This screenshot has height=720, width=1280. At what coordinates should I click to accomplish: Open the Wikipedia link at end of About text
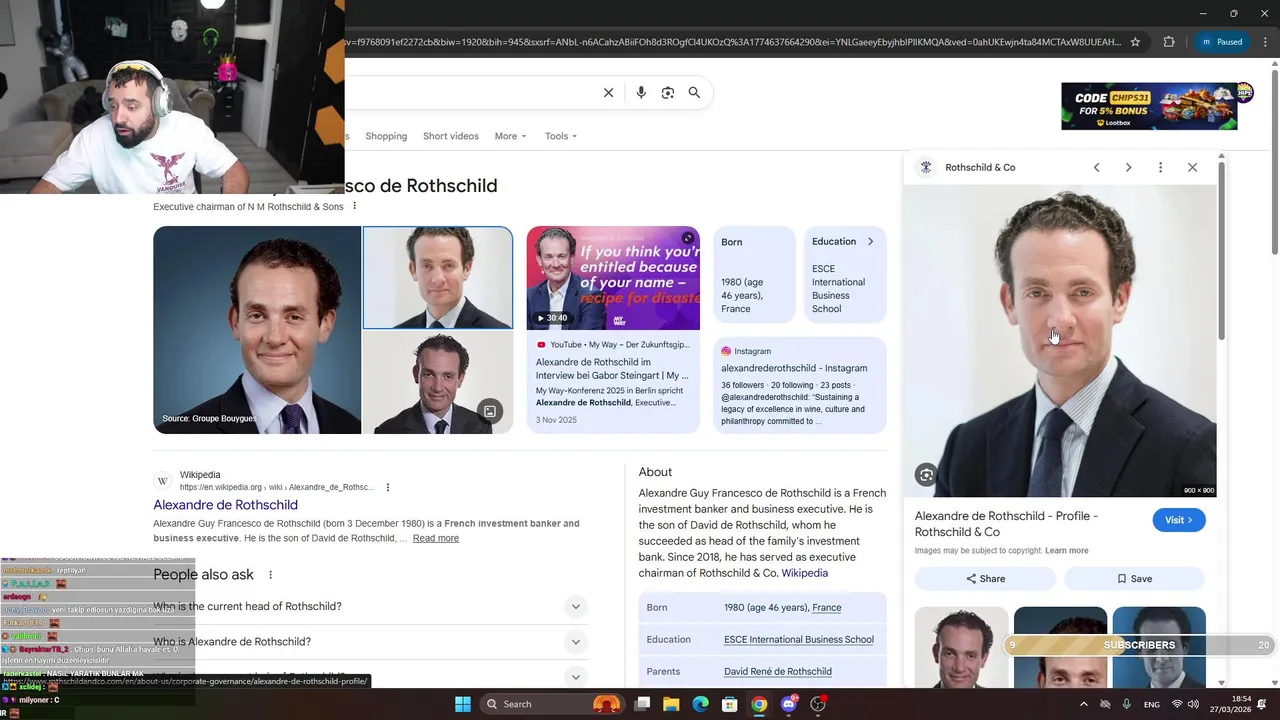[x=804, y=574]
